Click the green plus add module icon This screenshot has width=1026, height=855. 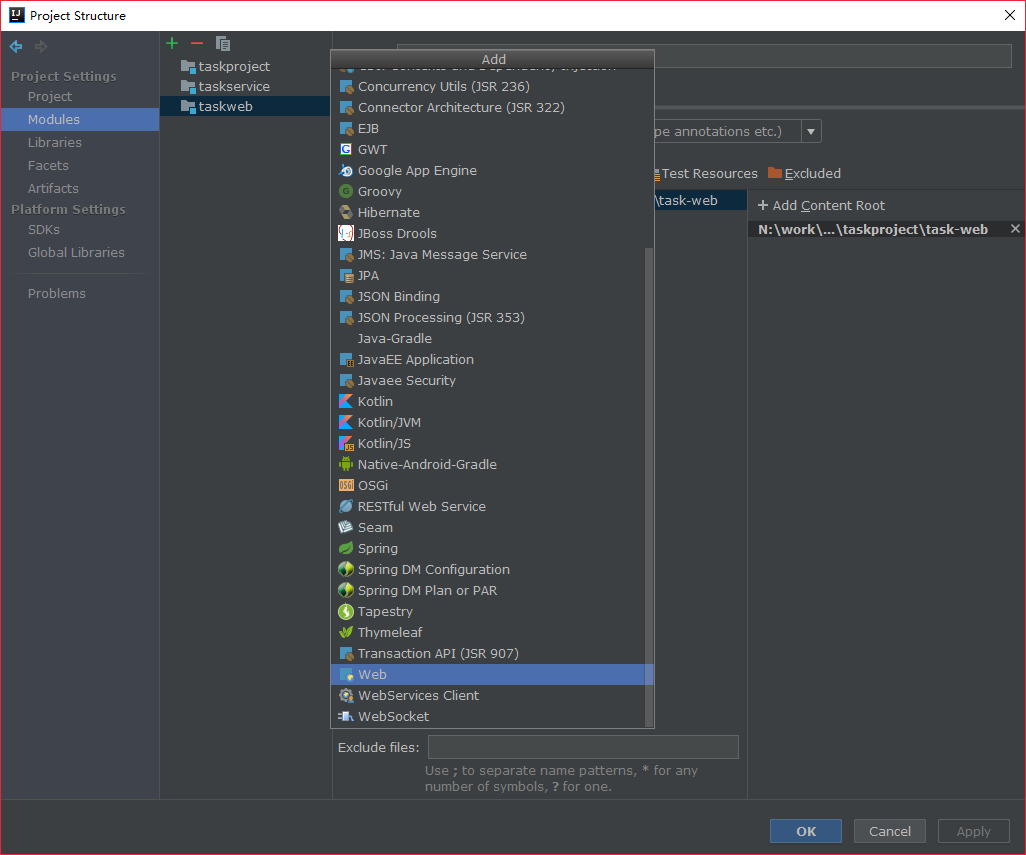click(172, 43)
